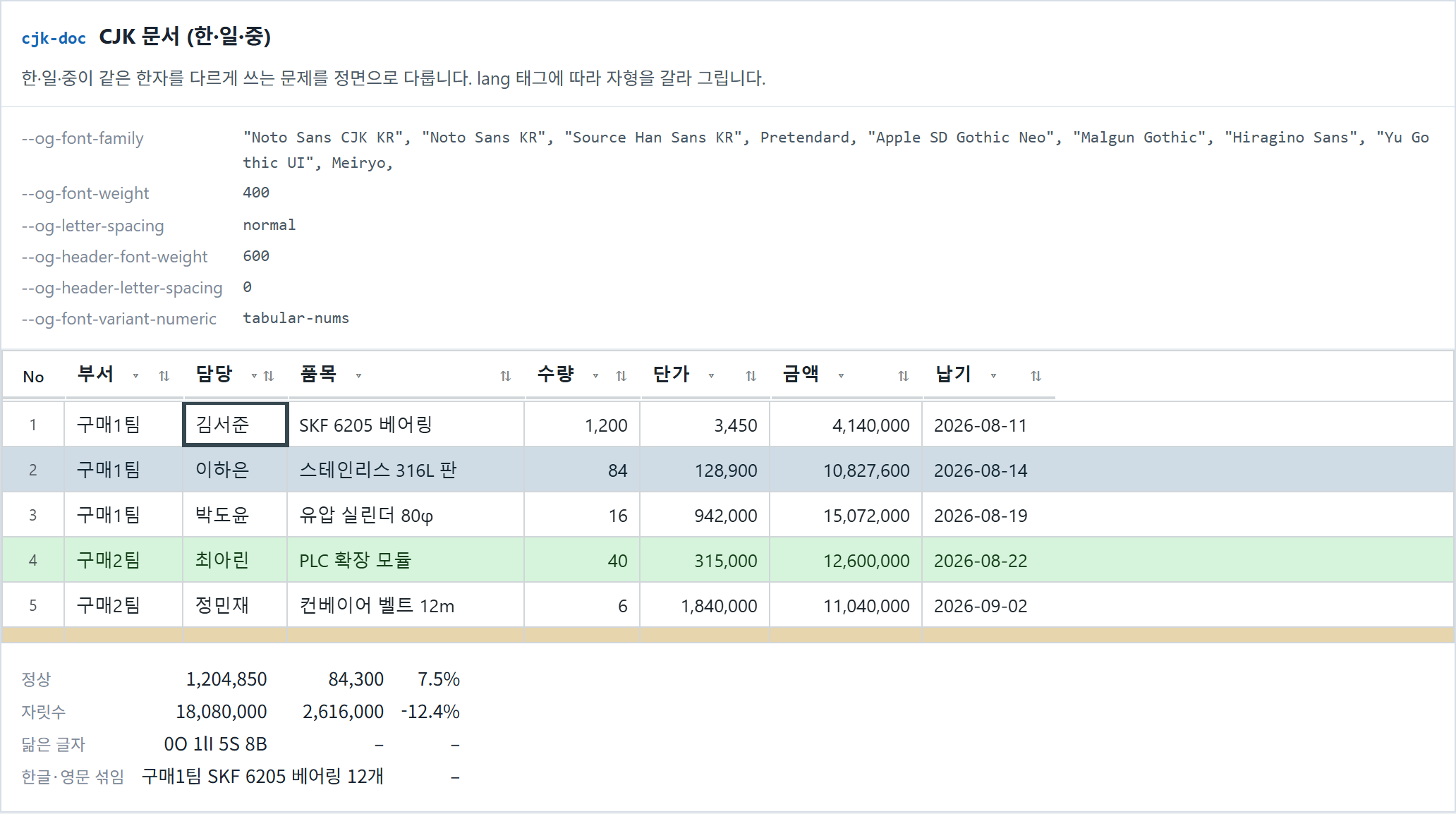Click the cell PLC 확장 모듈

(x=406, y=560)
